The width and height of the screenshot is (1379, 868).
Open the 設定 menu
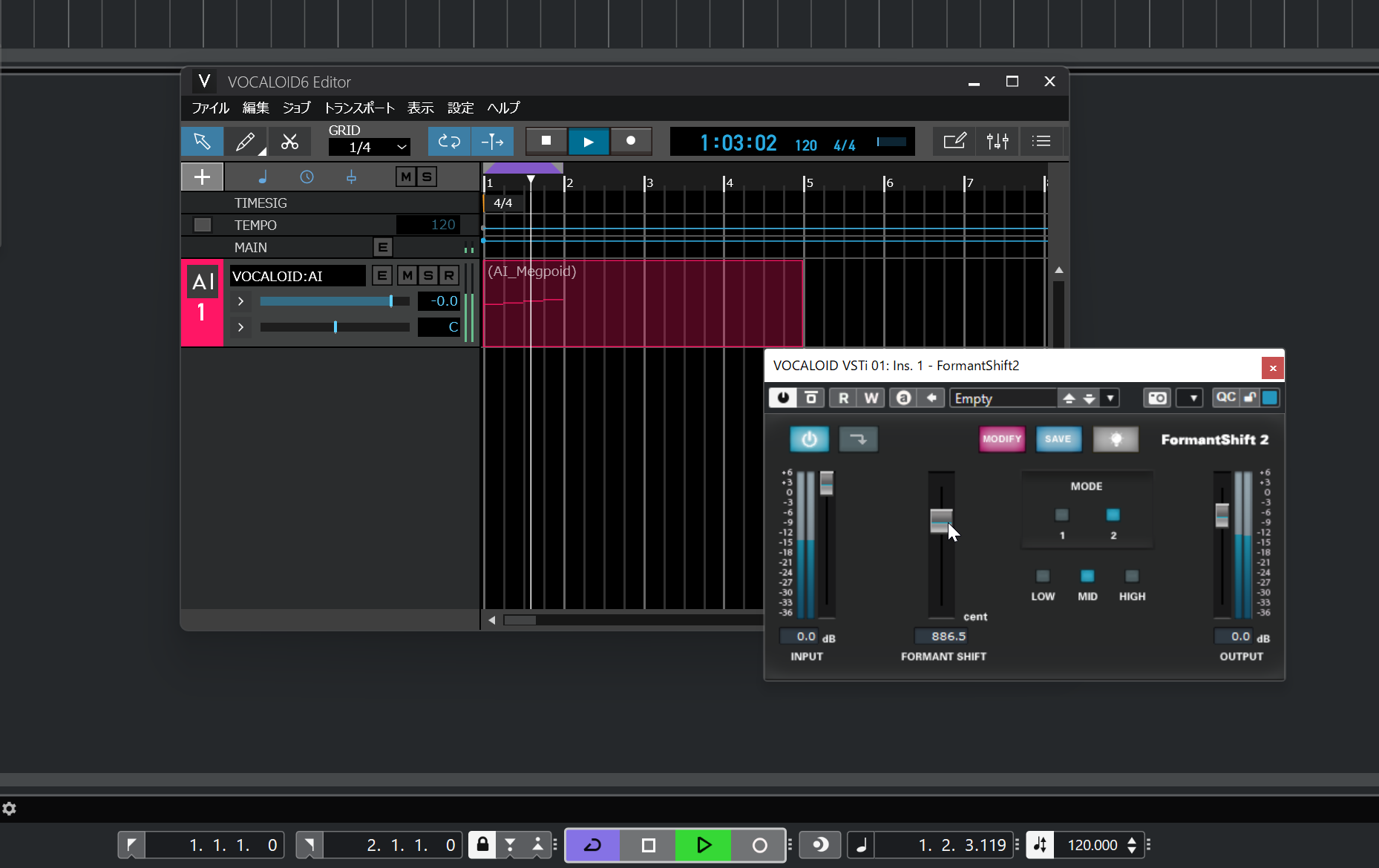pos(461,108)
